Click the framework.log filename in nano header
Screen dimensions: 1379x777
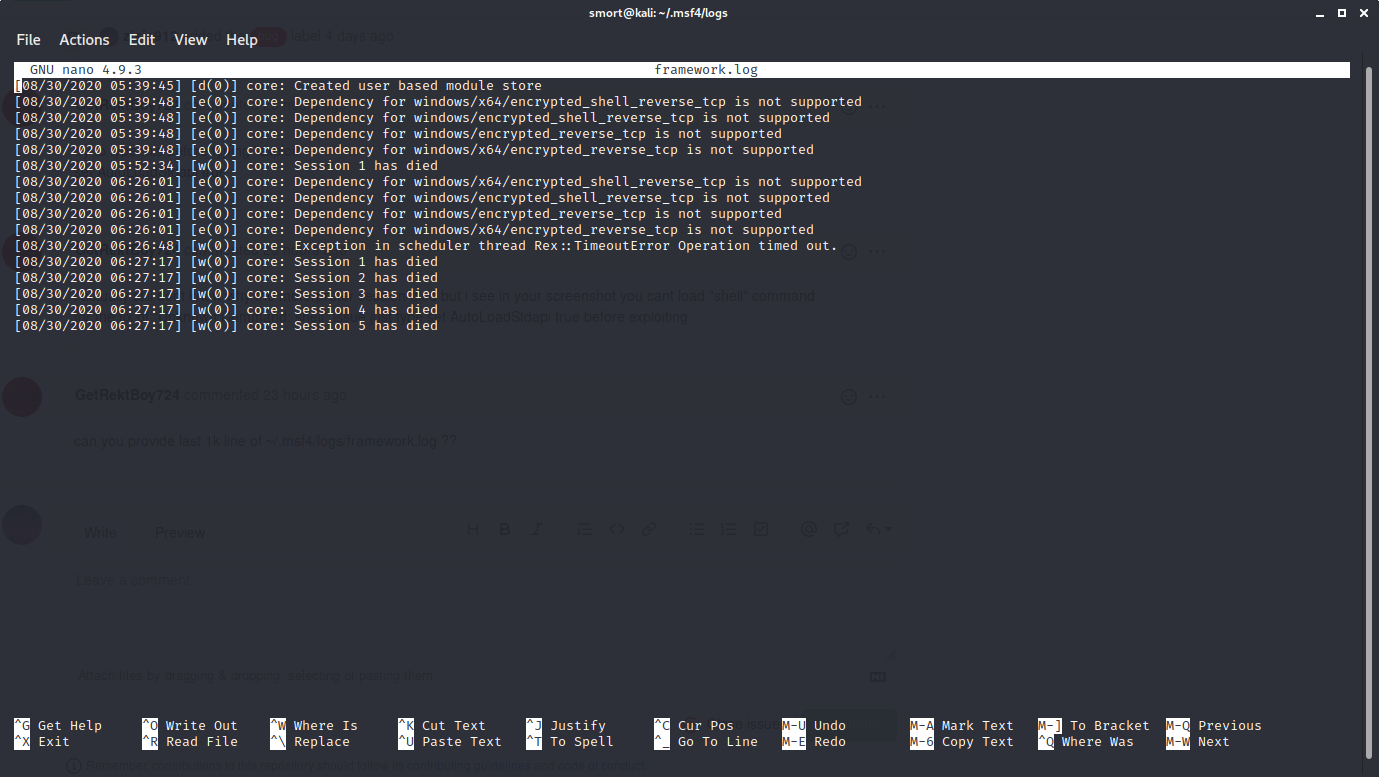point(706,70)
